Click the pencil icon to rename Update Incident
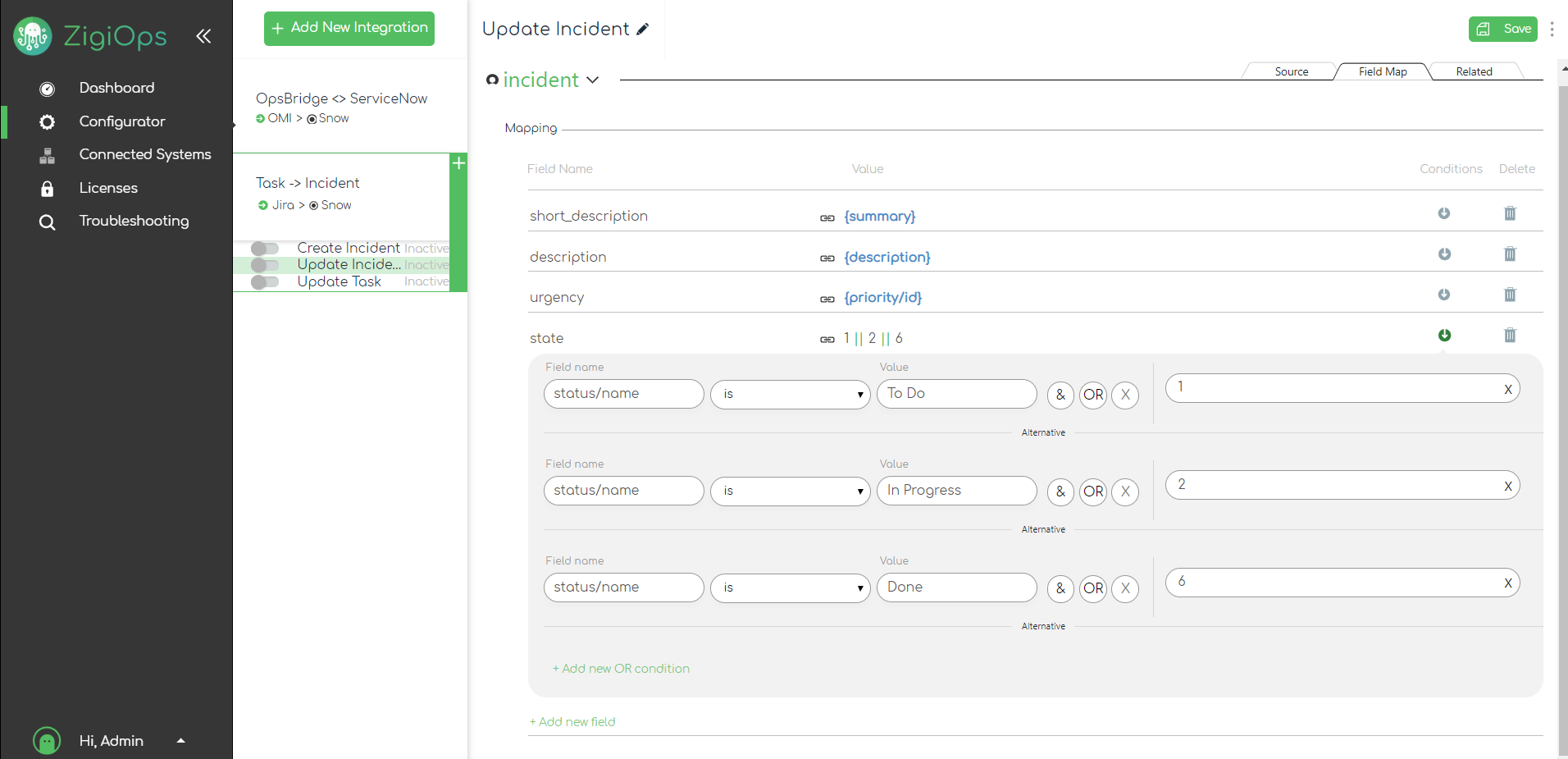Viewport: 1568px width, 759px height. point(643,30)
